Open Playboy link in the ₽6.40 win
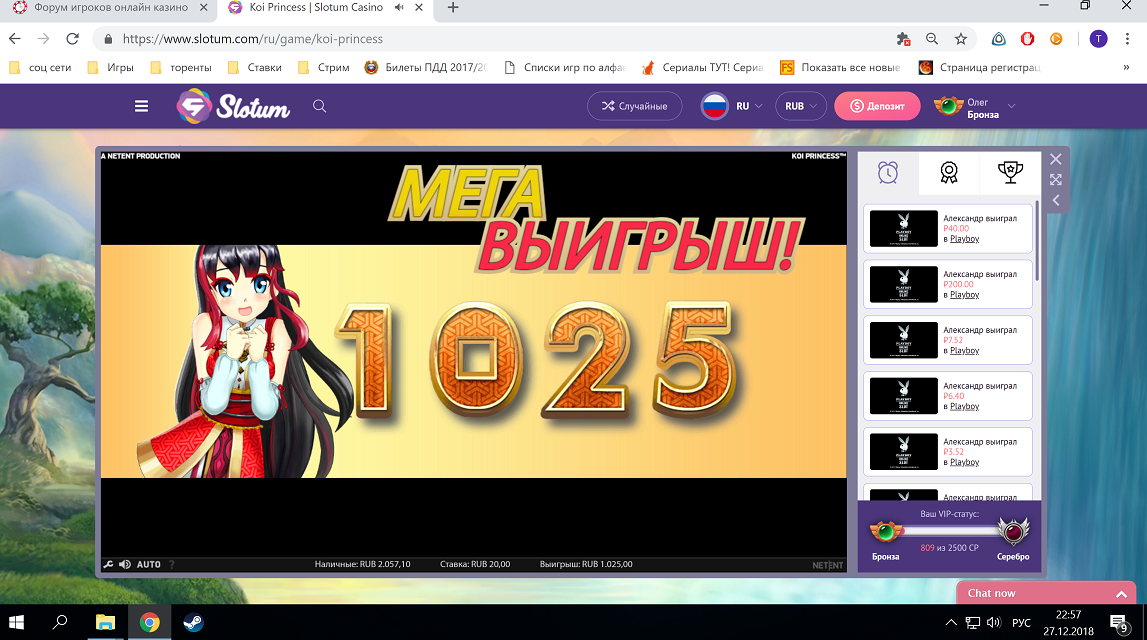Viewport: 1147px width, 640px height. point(964,406)
